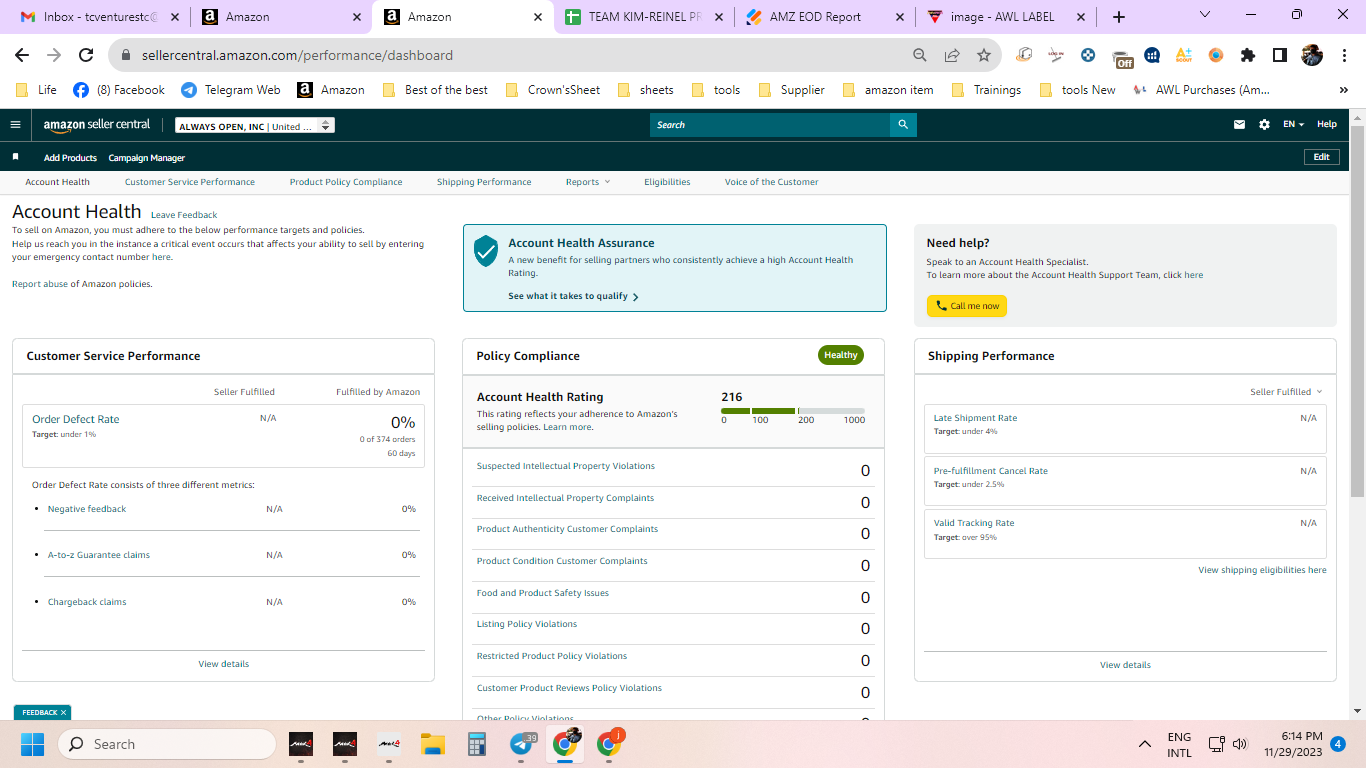
Task: Close the FEEDBACK tab widget
Action: [63, 713]
